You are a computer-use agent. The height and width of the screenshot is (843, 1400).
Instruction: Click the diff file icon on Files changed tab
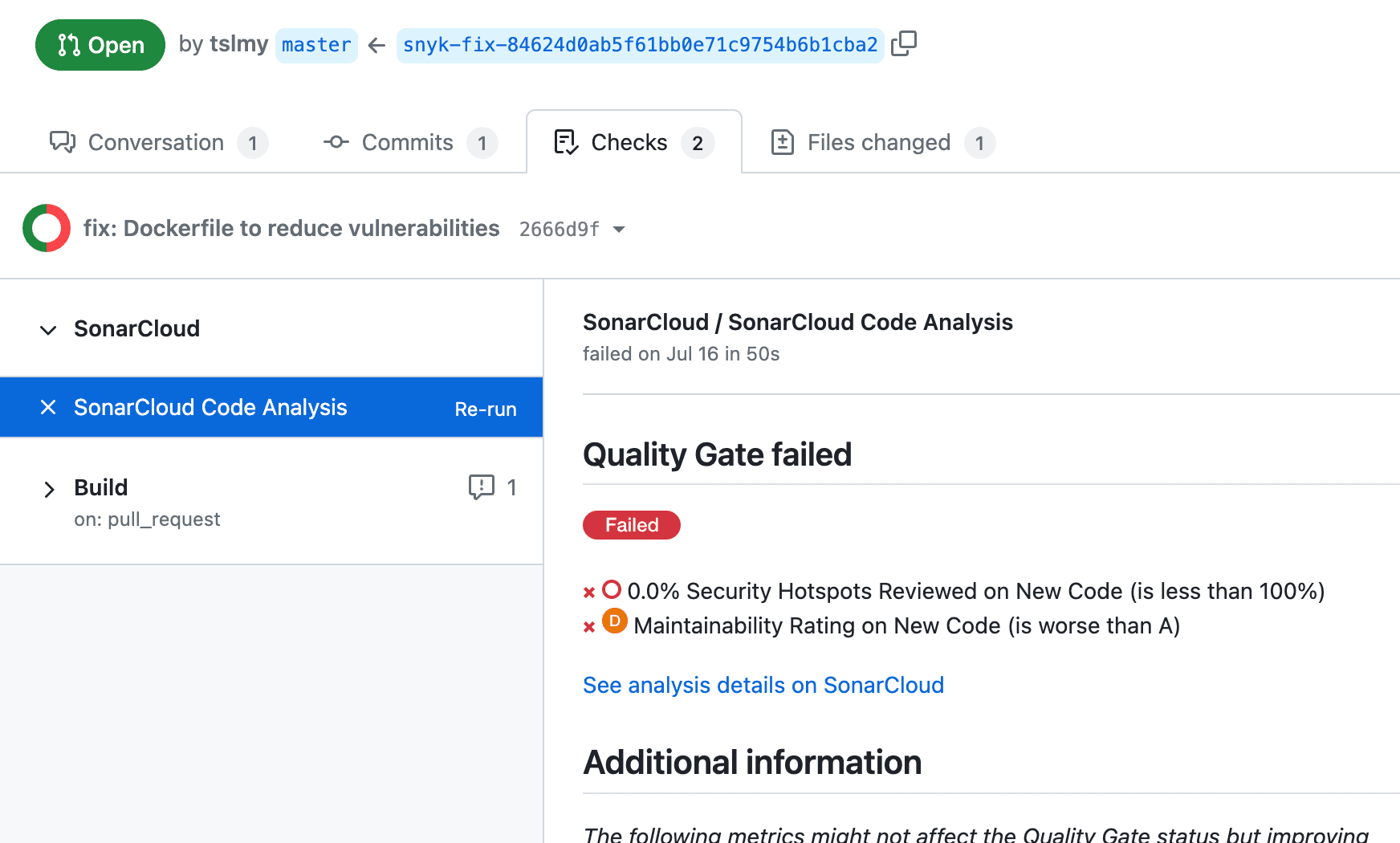tap(783, 142)
